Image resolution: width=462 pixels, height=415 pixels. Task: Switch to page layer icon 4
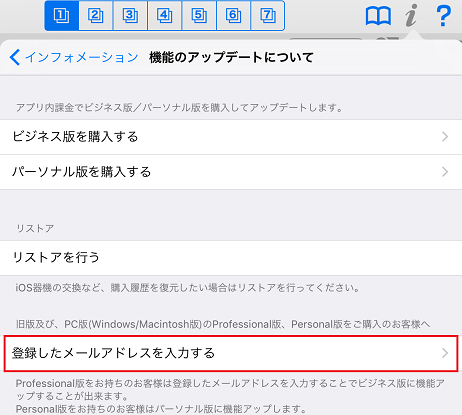pos(165,16)
